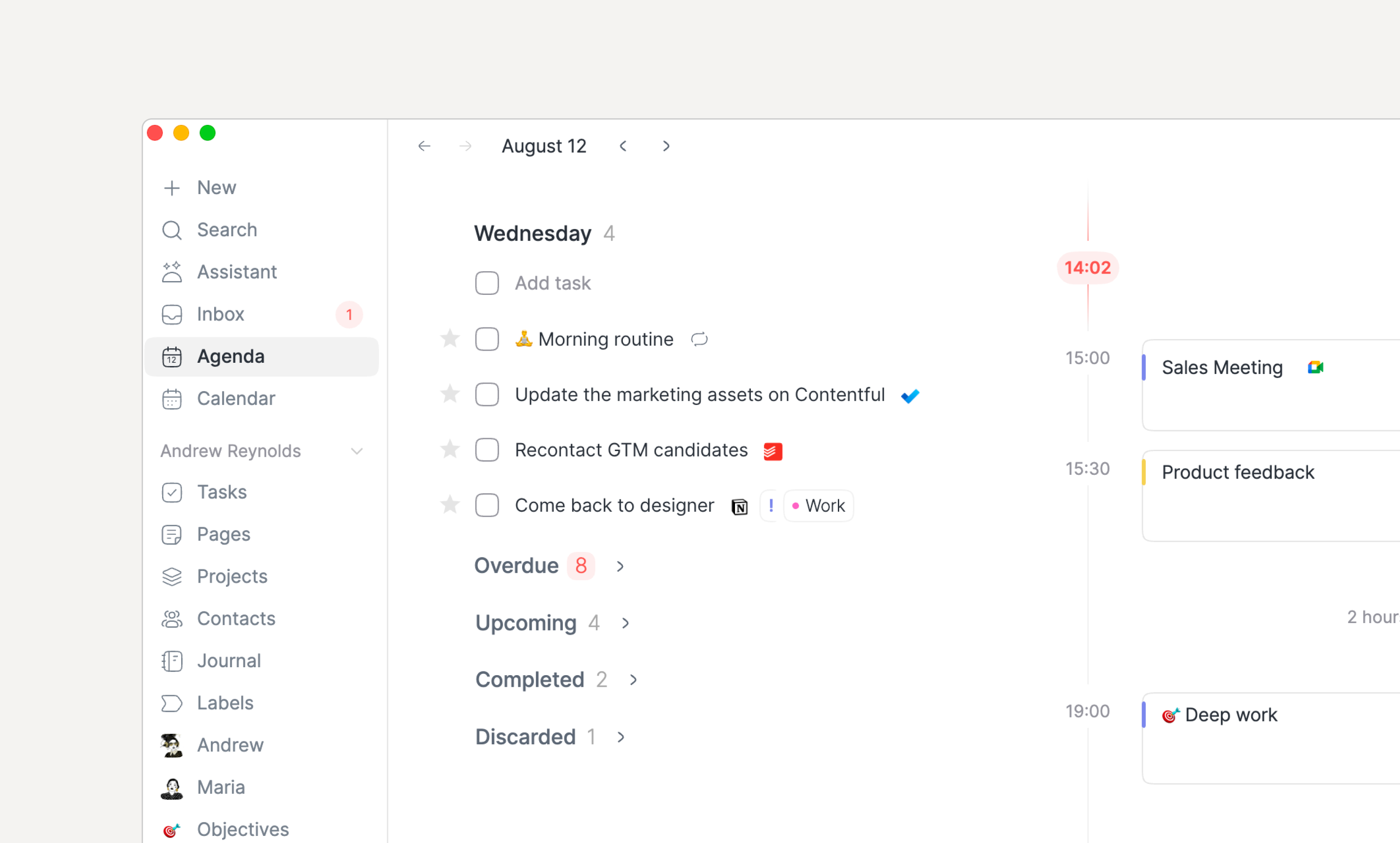Open the Product feedback event
Screen dimensions: 1400x843
click(x=1270, y=495)
